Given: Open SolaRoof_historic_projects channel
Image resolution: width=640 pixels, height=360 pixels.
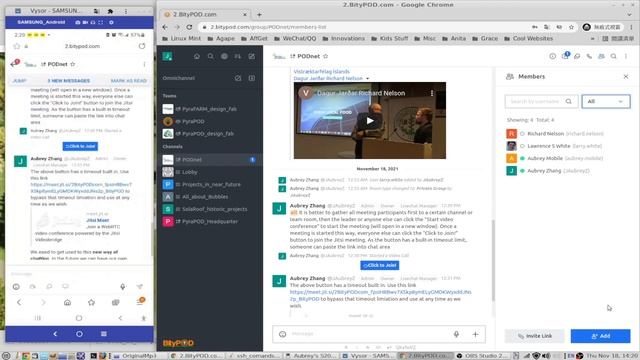Looking at the screenshot, I should [x=210, y=209].
